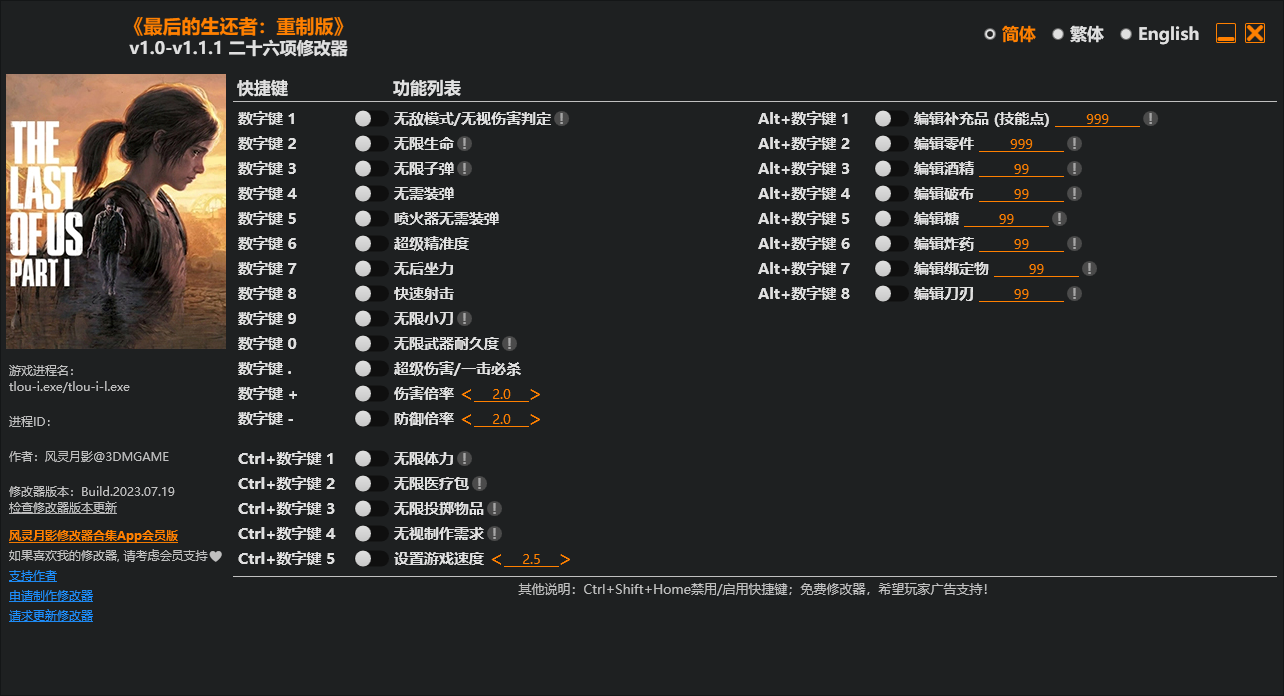Open the 支持作者 link

click(33, 575)
